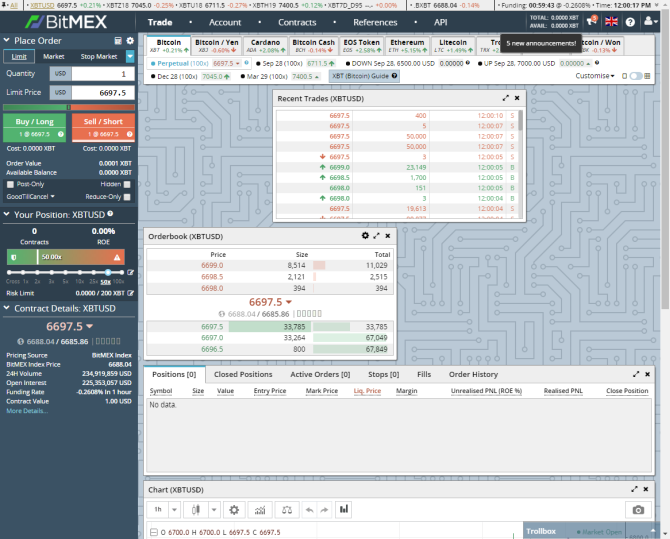Open GoodTillCancel time-in-force dropdown
670x539 pixels.
point(31,197)
